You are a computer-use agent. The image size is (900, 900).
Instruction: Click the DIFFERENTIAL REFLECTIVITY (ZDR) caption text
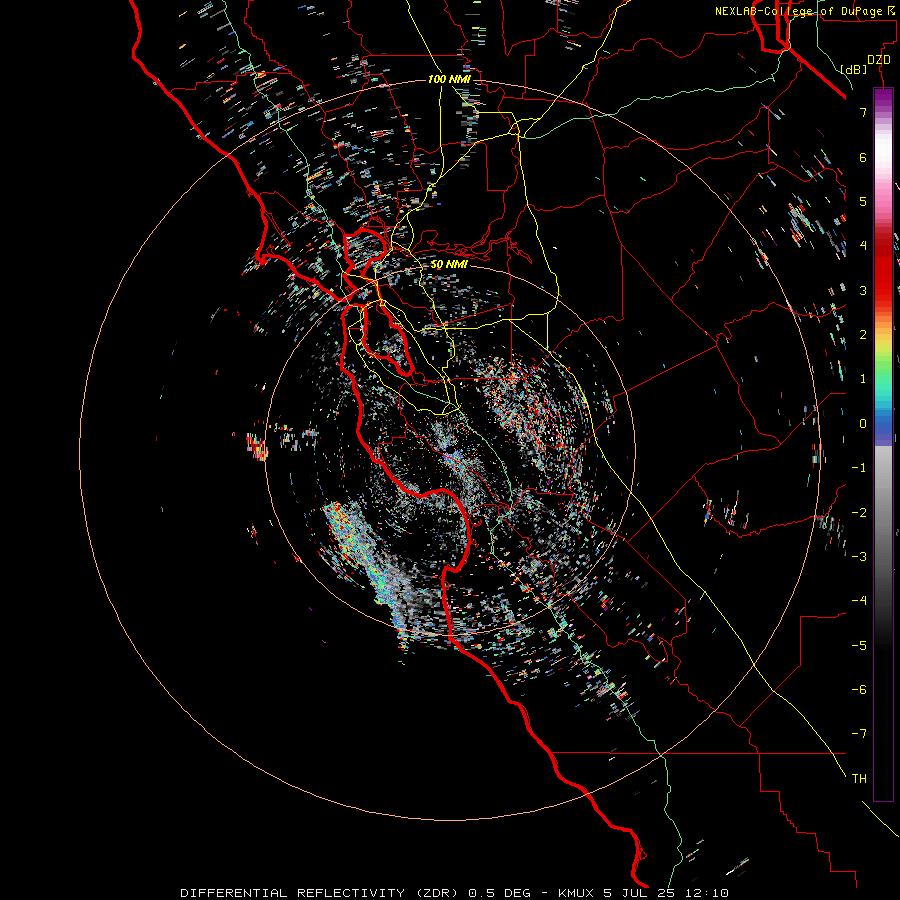(x=321, y=893)
